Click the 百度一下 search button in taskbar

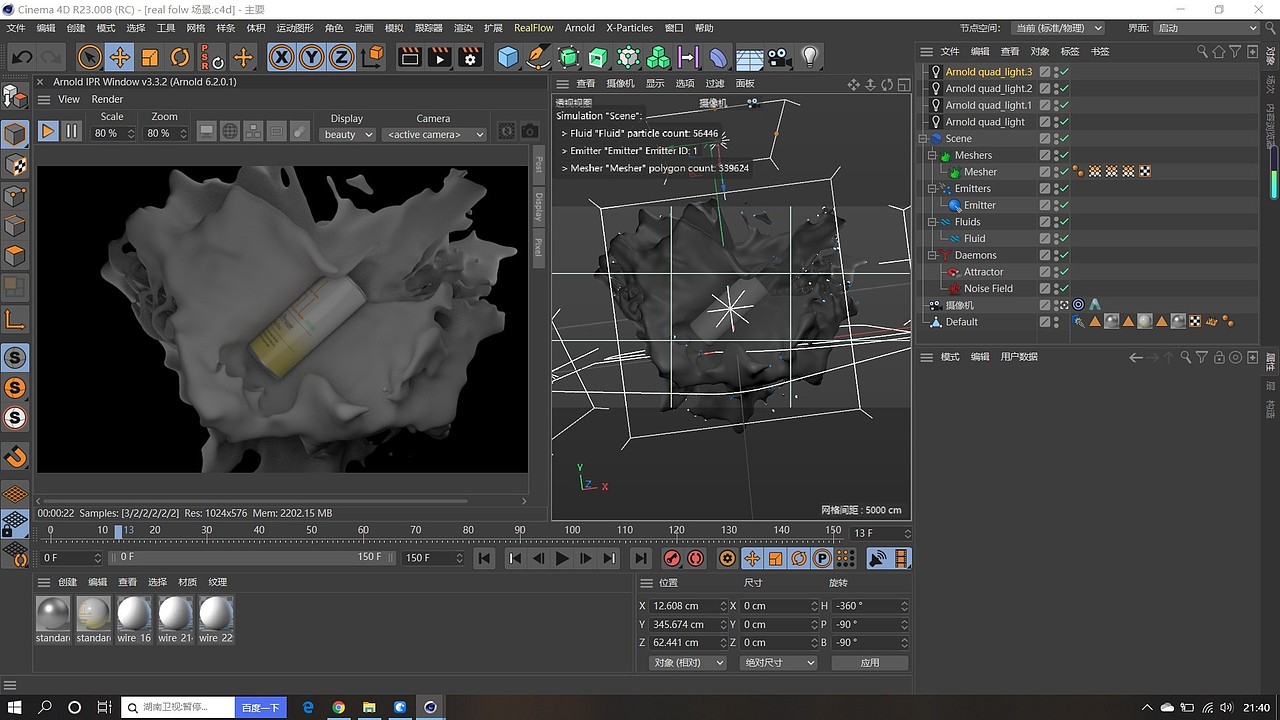pos(260,707)
